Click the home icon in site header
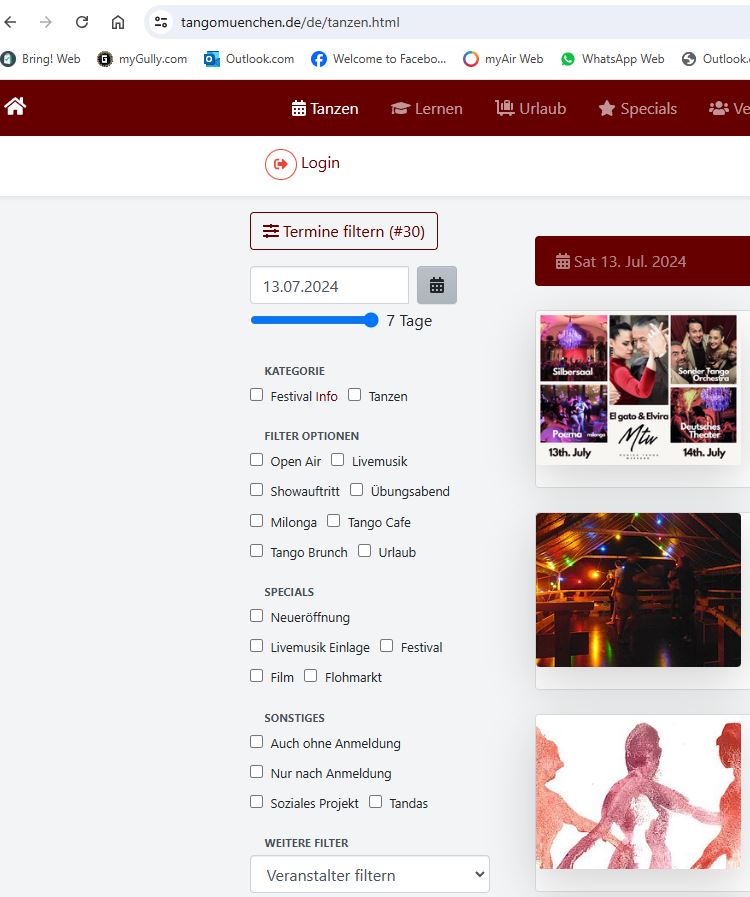 click(x=15, y=106)
